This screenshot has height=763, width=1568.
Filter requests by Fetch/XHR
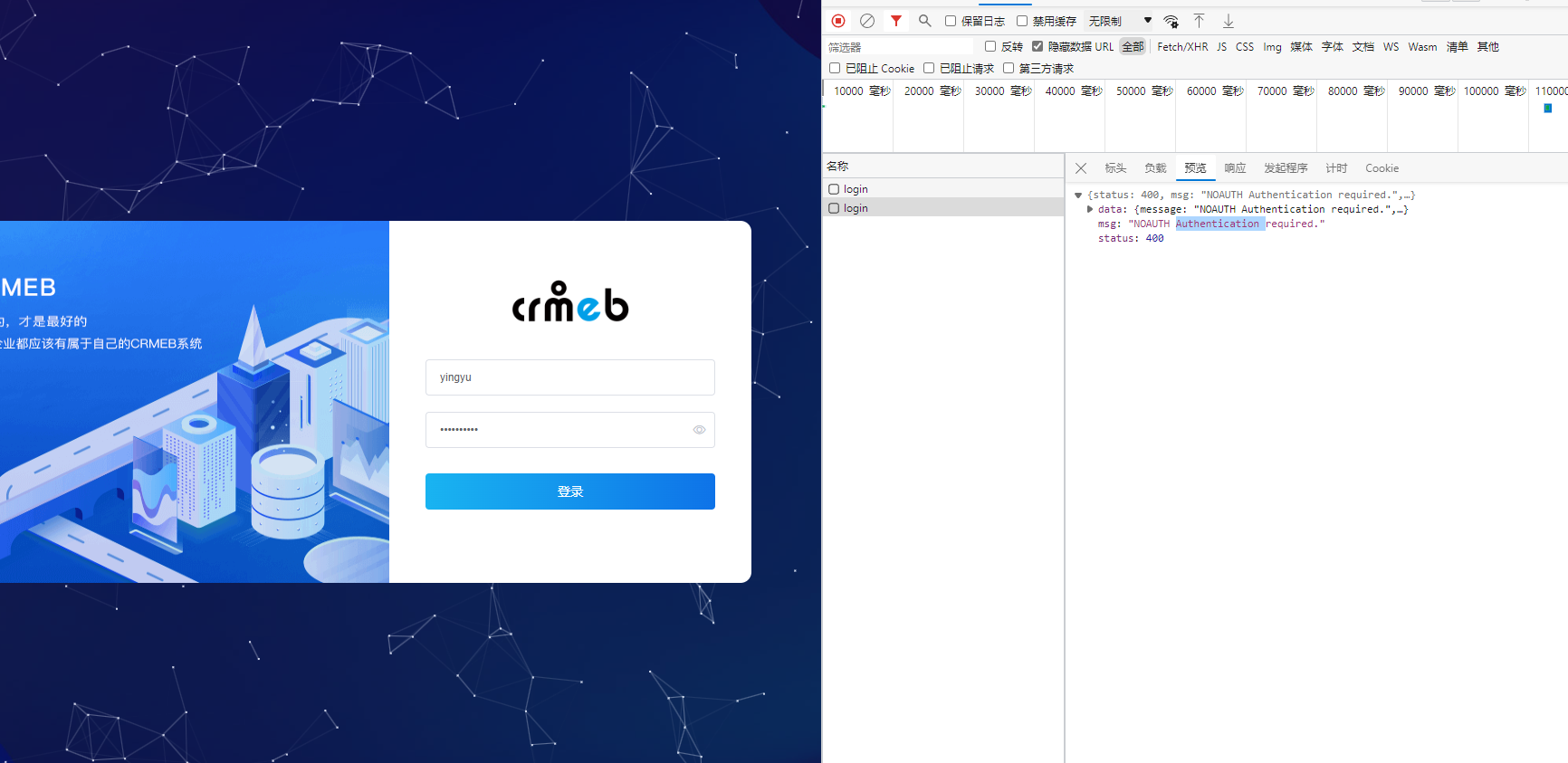point(1182,47)
